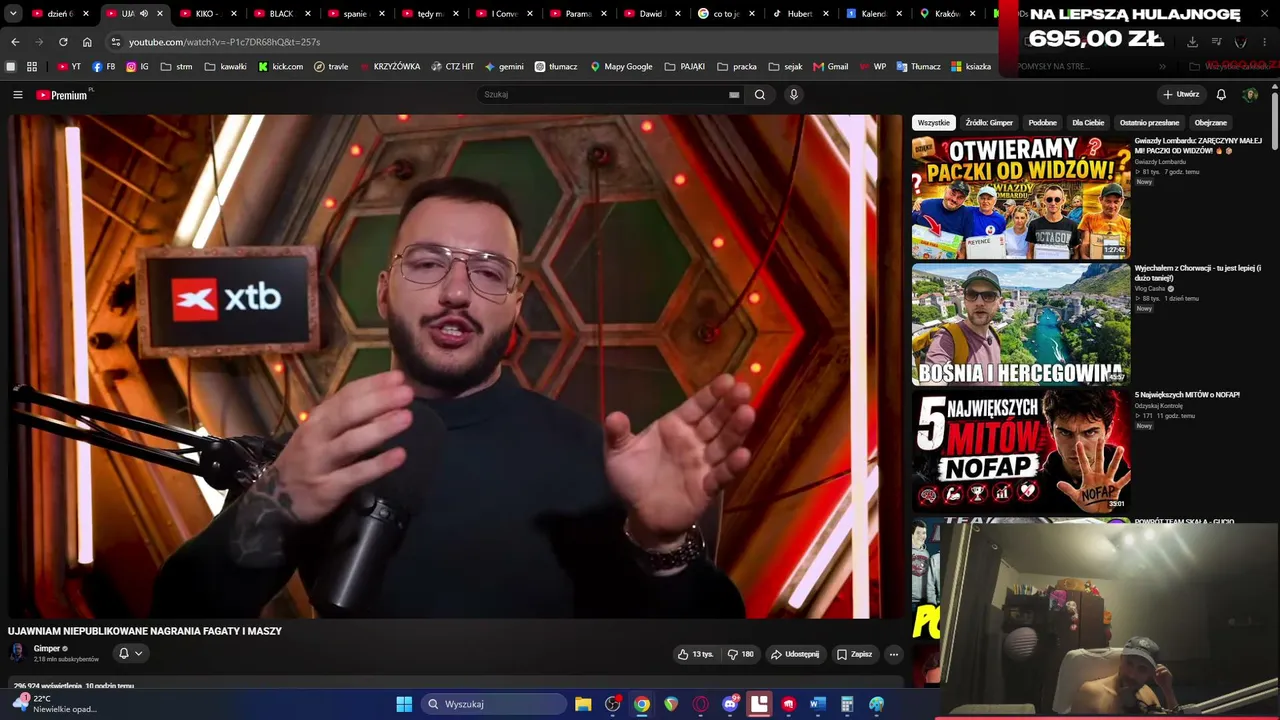1280x720 pixels.
Task: Open the PAJĄKI bookmarks folder
Action: [x=685, y=67]
